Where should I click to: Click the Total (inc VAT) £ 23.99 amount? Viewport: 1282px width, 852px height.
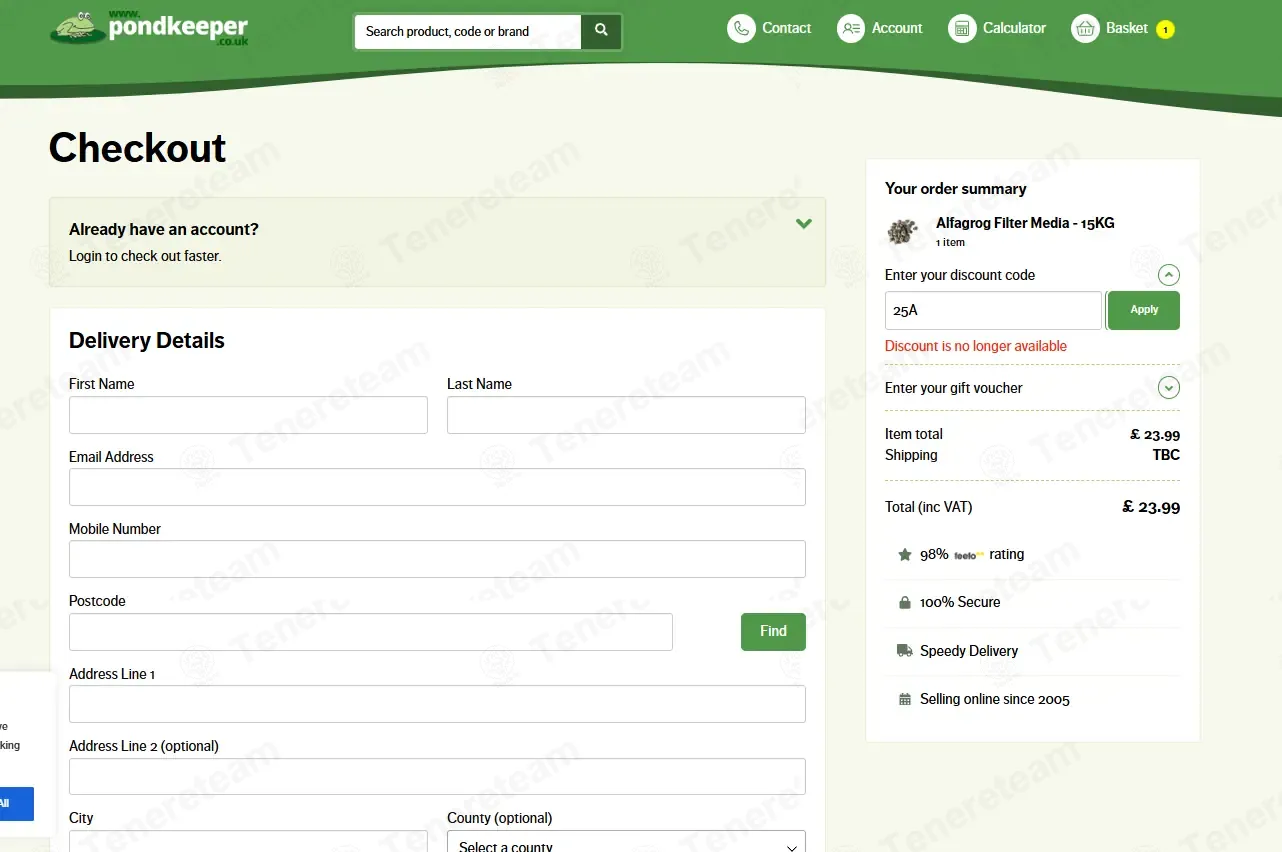coord(1151,507)
